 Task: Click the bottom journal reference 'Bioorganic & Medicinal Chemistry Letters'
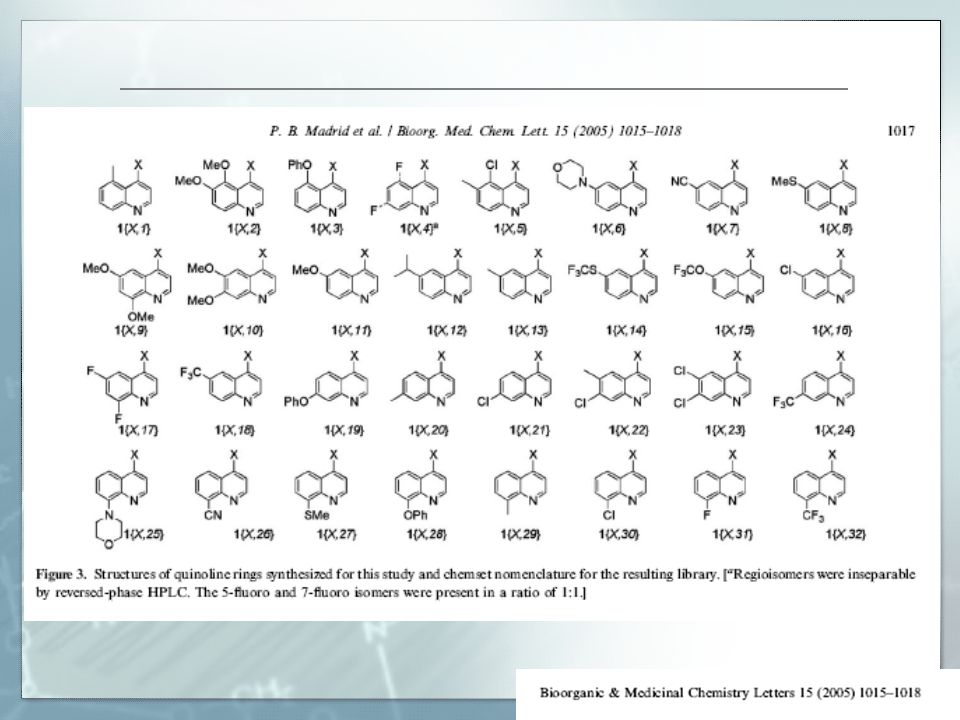pos(667,693)
